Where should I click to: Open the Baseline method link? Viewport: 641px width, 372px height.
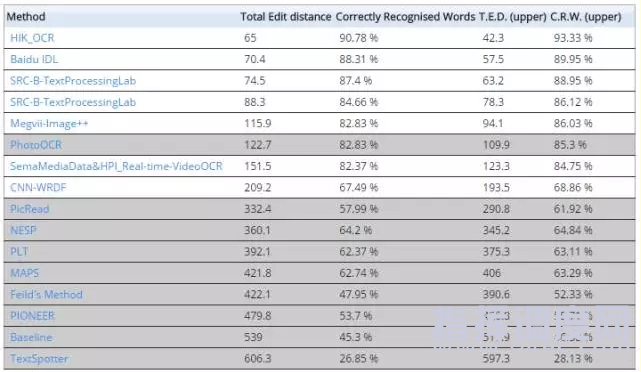click(x=31, y=337)
